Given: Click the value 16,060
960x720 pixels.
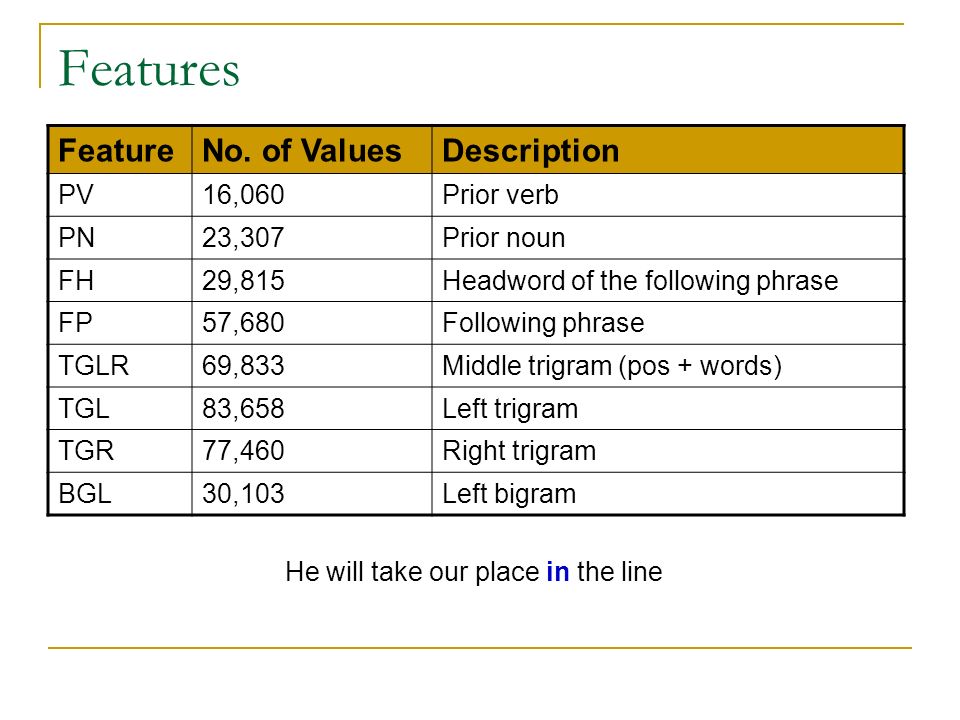Looking at the screenshot, I should pos(243,195).
